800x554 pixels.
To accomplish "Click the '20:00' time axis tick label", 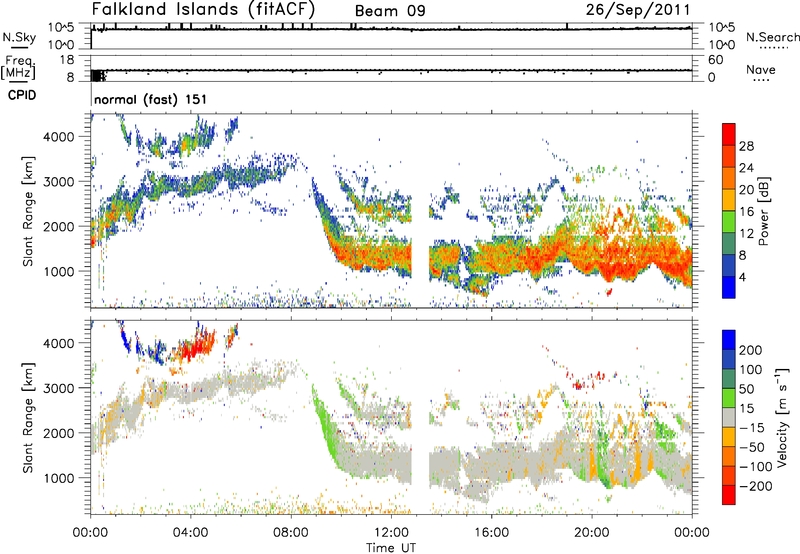I will (x=592, y=533).
